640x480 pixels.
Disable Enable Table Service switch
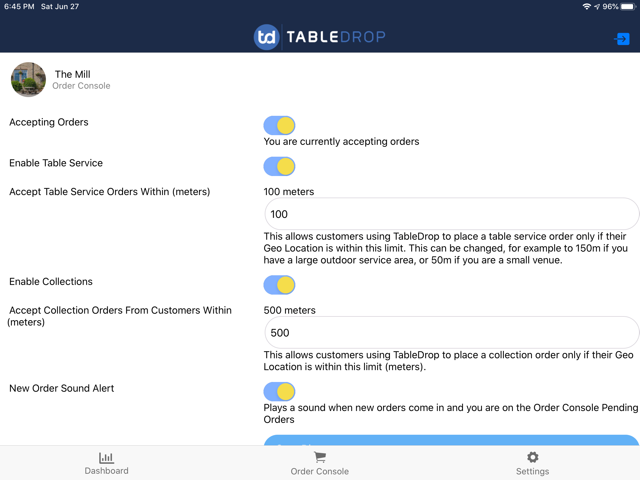(279, 166)
